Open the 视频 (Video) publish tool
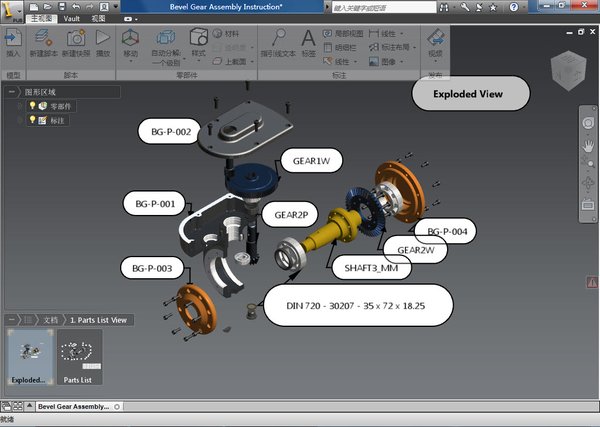This screenshot has height=427, width=600. (x=436, y=40)
